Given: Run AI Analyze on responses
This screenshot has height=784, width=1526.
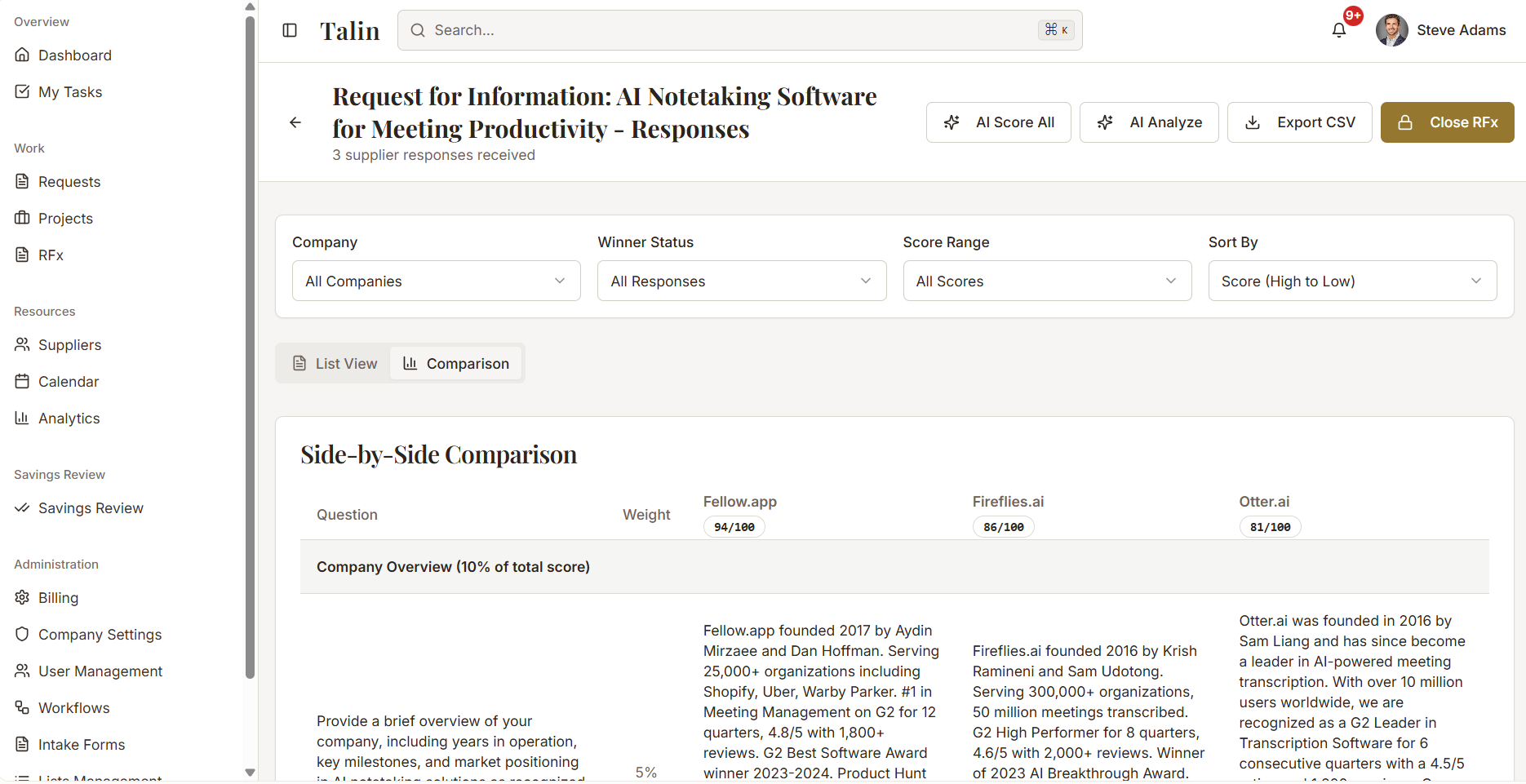Looking at the screenshot, I should (1149, 122).
